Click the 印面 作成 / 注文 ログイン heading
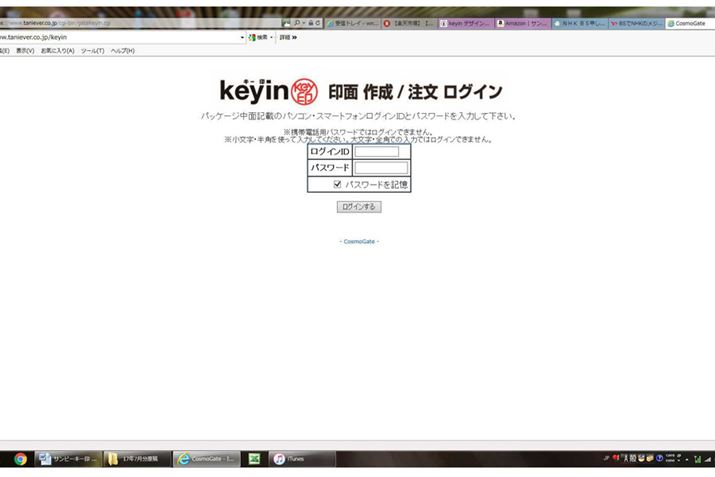 tap(415, 92)
